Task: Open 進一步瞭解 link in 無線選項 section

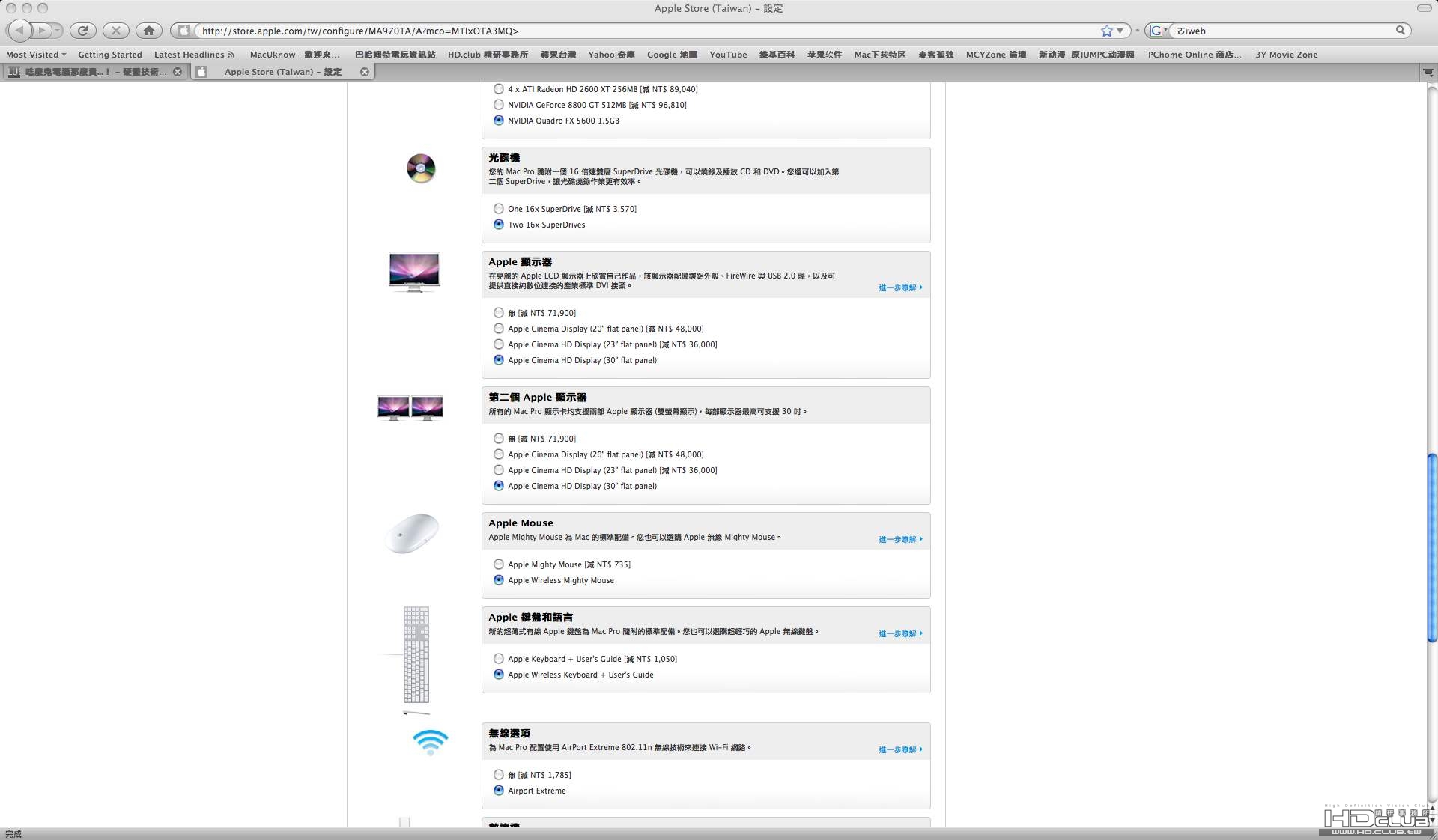Action: click(900, 750)
